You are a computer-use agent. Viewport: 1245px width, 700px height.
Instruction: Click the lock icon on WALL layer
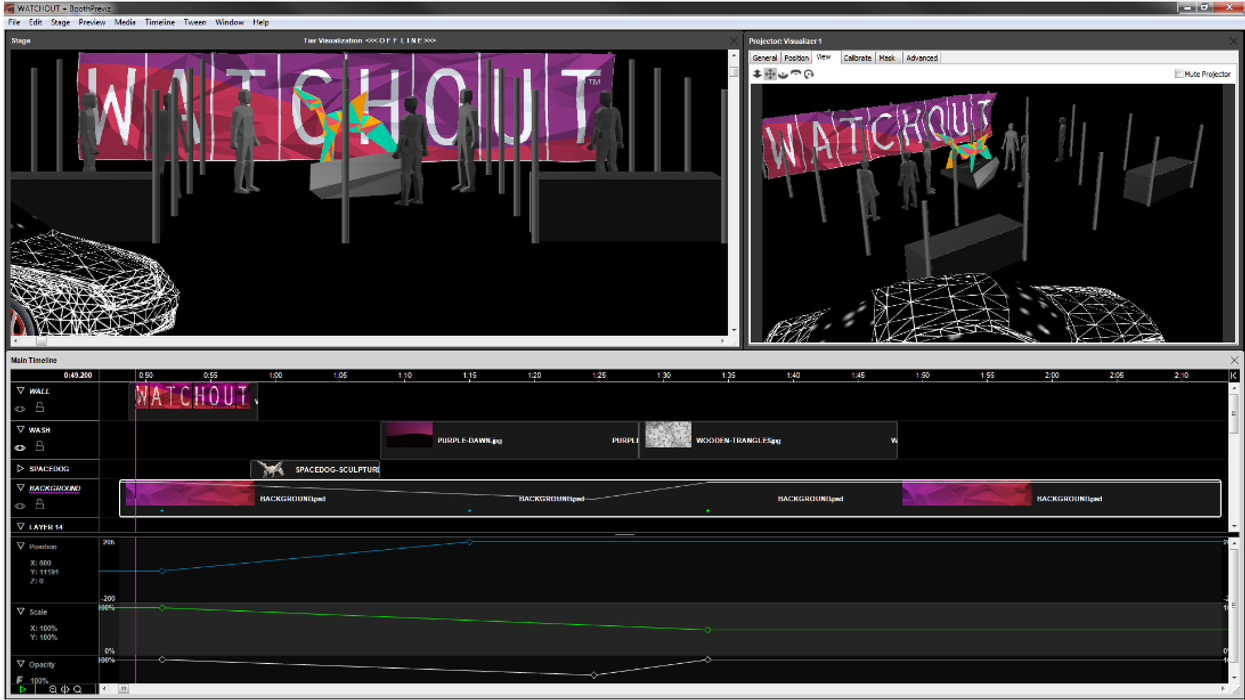tap(40, 408)
